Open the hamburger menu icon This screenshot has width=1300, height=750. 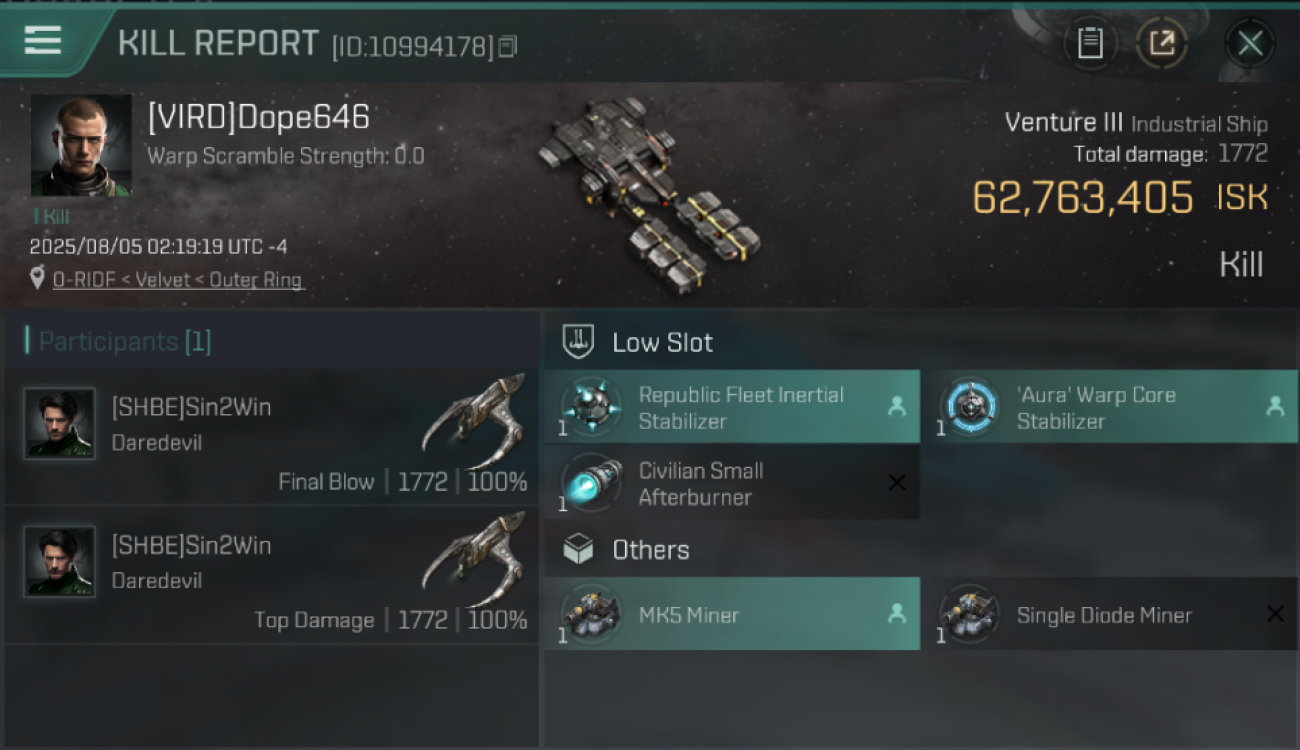(42, 41)
